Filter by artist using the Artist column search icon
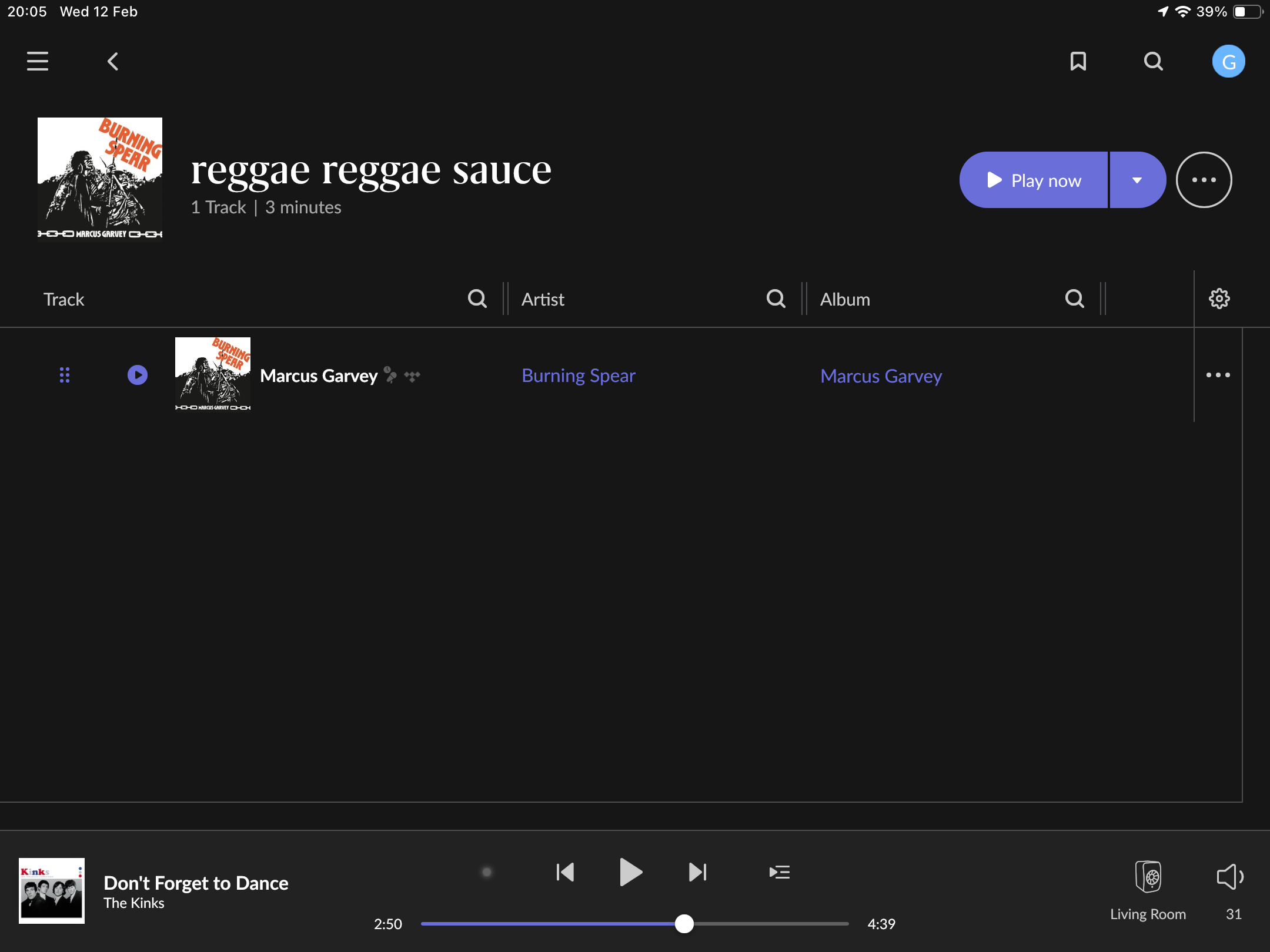Viewport: 1270px width, 952px height. (776, 299)
